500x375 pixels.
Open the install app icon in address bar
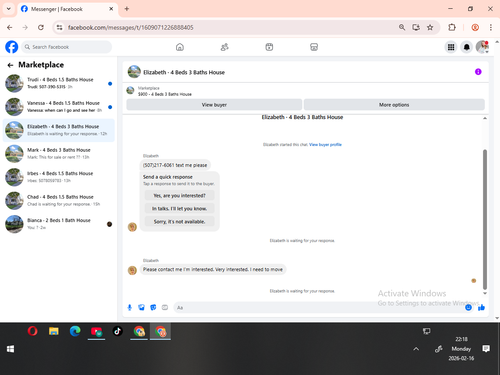pos(416,27)
